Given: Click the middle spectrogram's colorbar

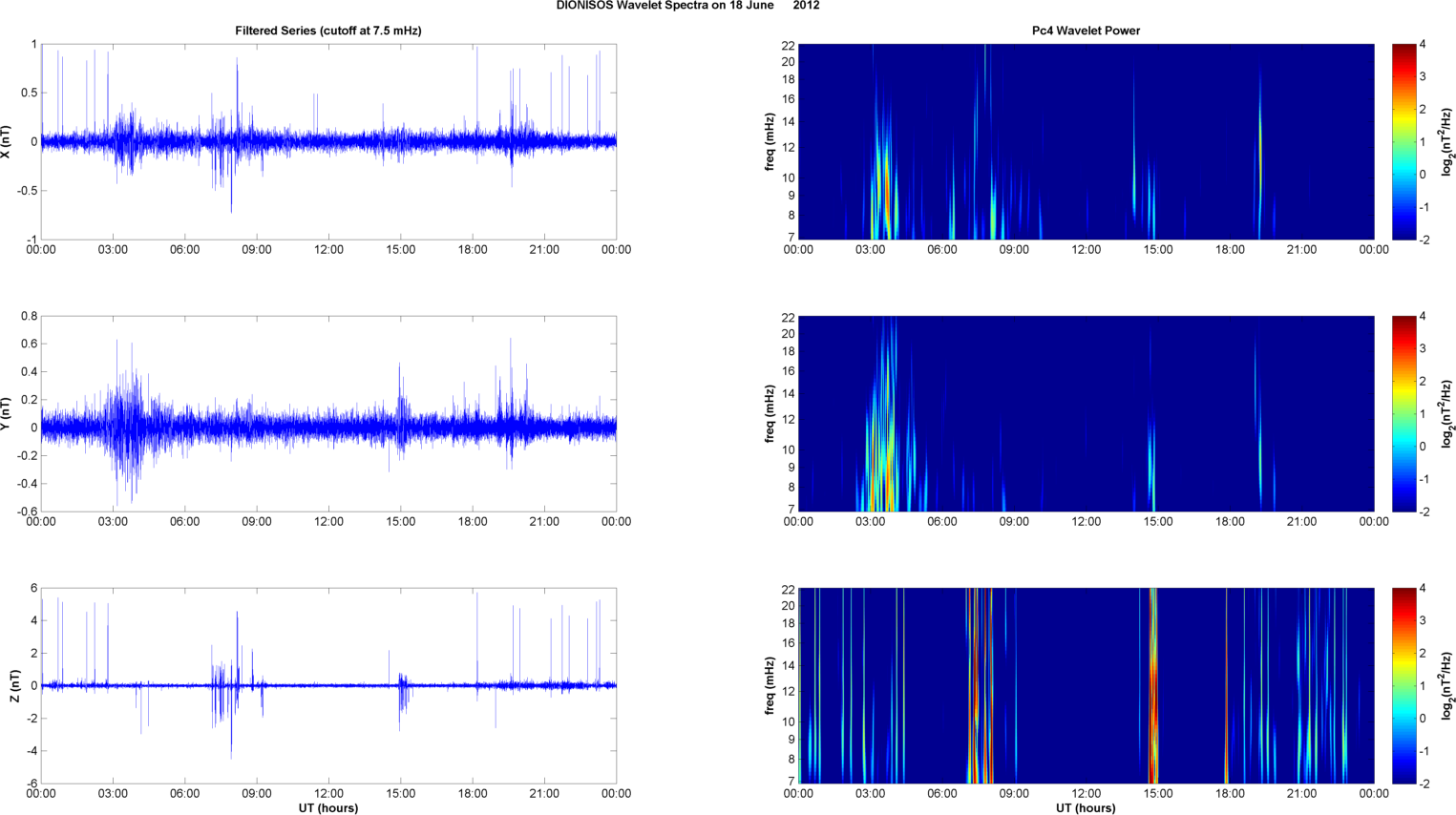Looking at the screenshot, I should click(x=1403, y=413).
